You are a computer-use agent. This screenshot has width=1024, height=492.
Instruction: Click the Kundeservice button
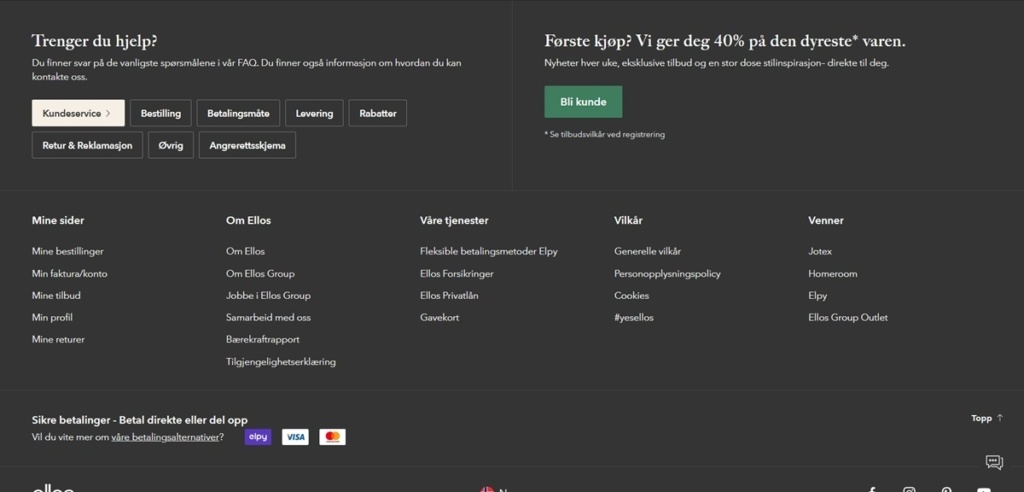(78, 113)
